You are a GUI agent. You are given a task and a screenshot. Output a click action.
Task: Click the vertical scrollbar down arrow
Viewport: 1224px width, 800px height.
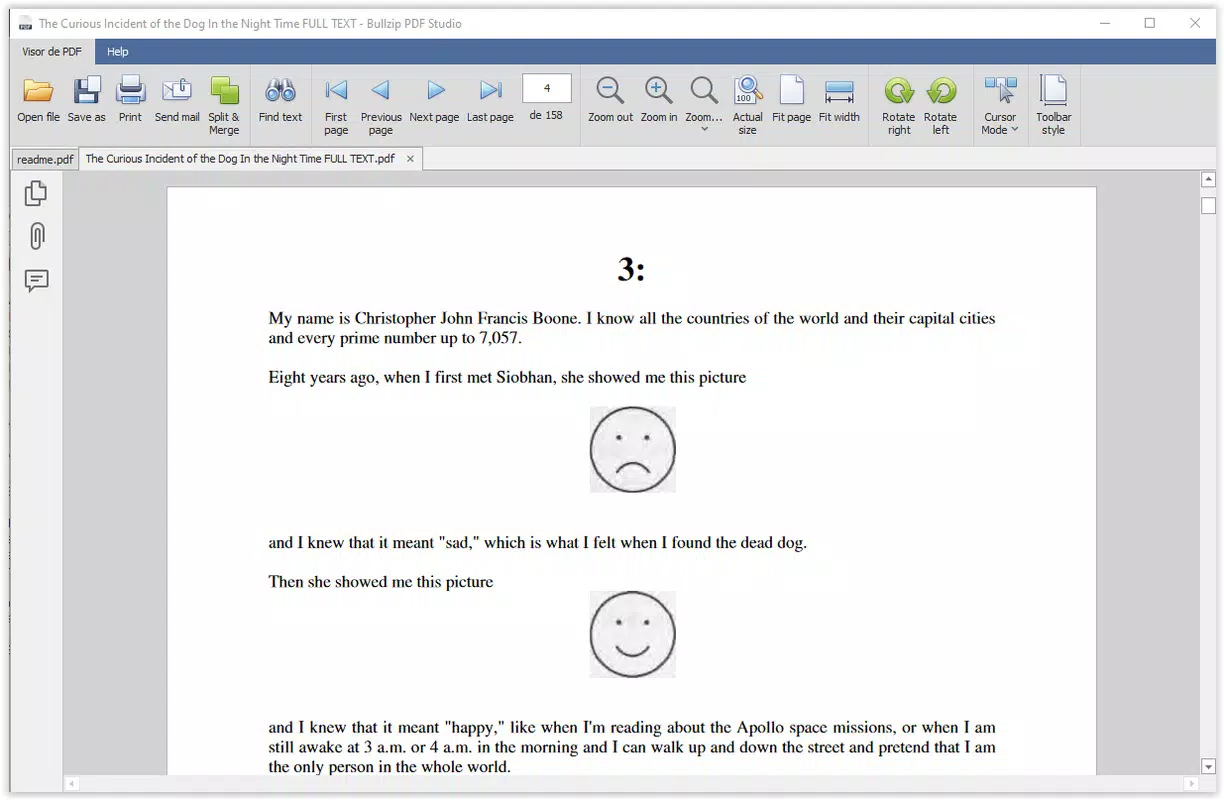point(1208,767)
